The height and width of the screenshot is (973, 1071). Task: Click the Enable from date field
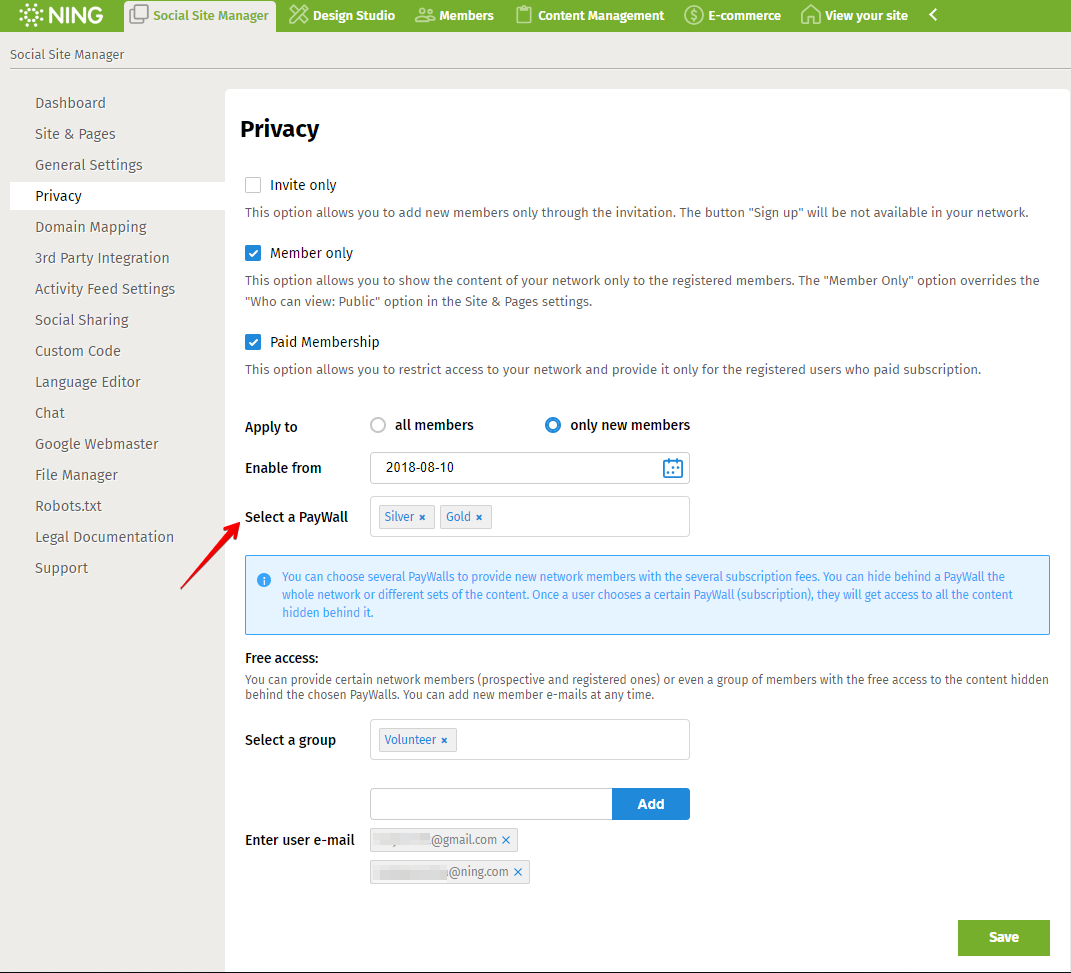tap(510, 468)
